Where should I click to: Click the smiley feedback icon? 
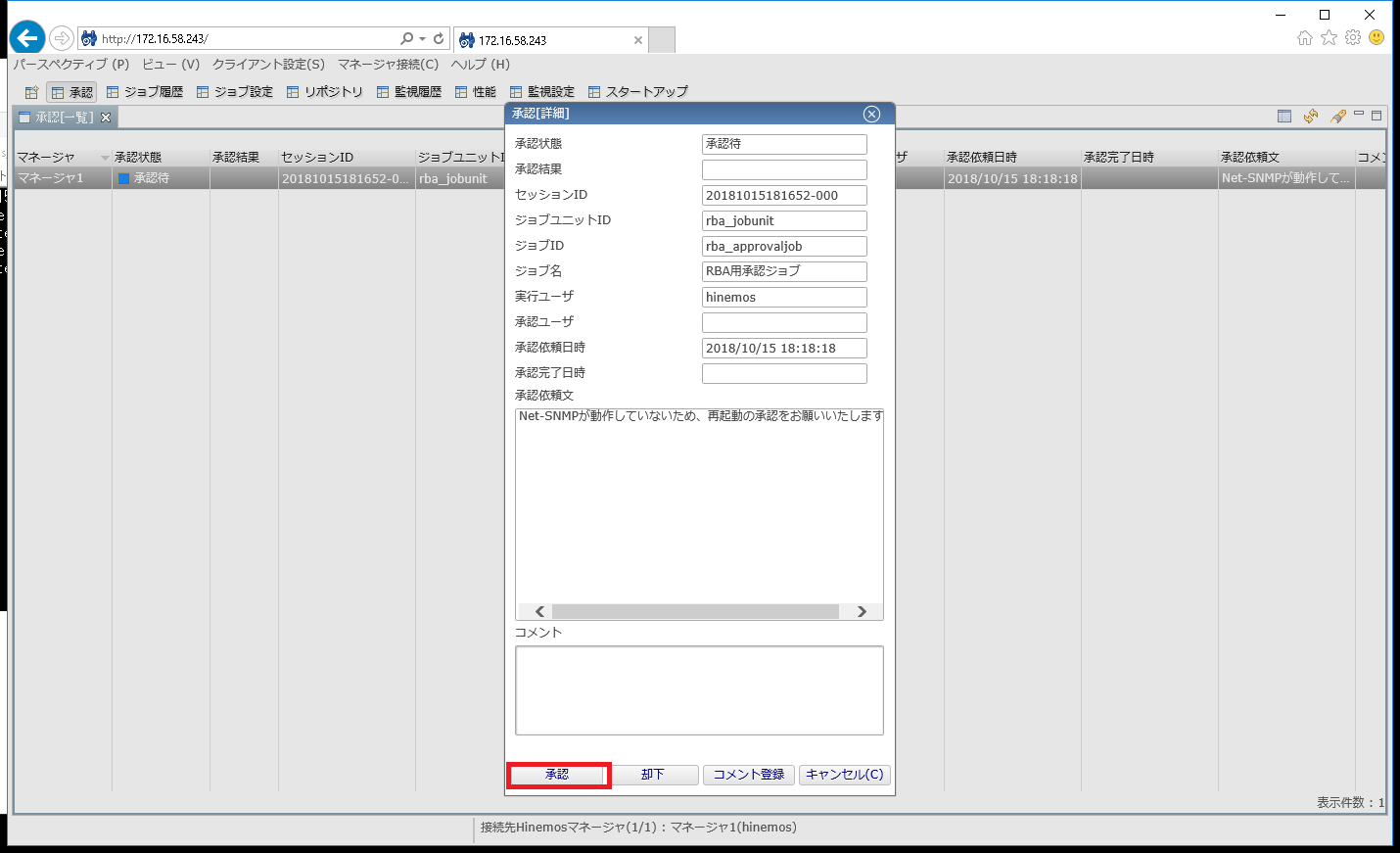point(1377,37)
